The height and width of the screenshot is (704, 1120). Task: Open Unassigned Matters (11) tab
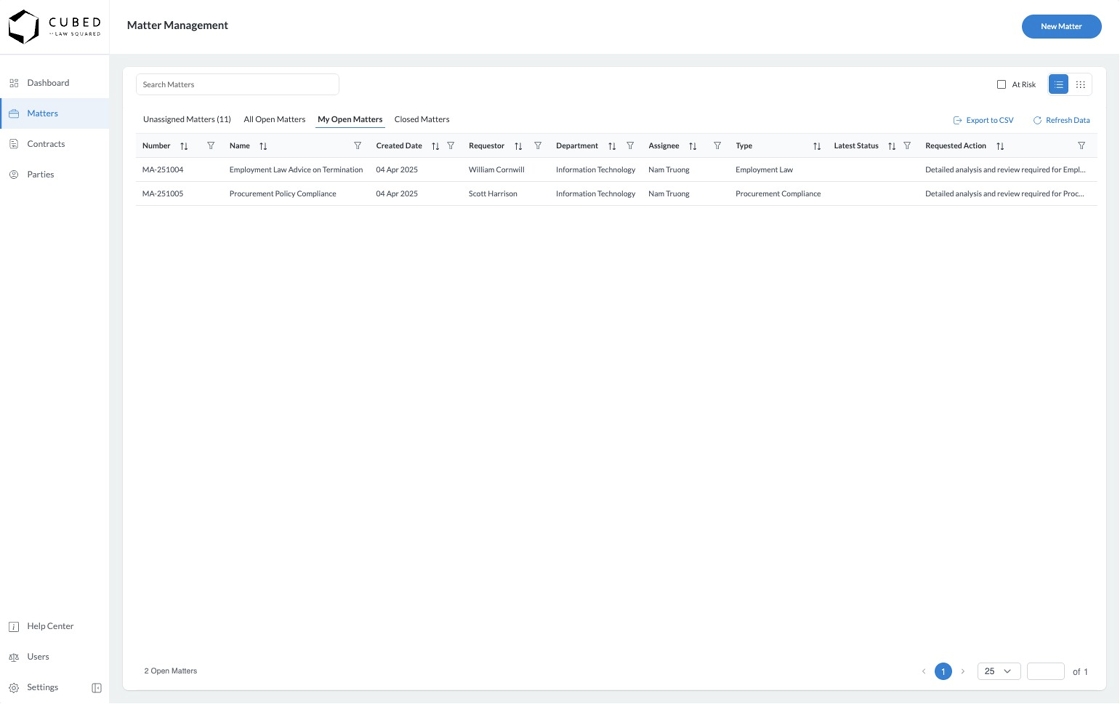tap(187, 119)
